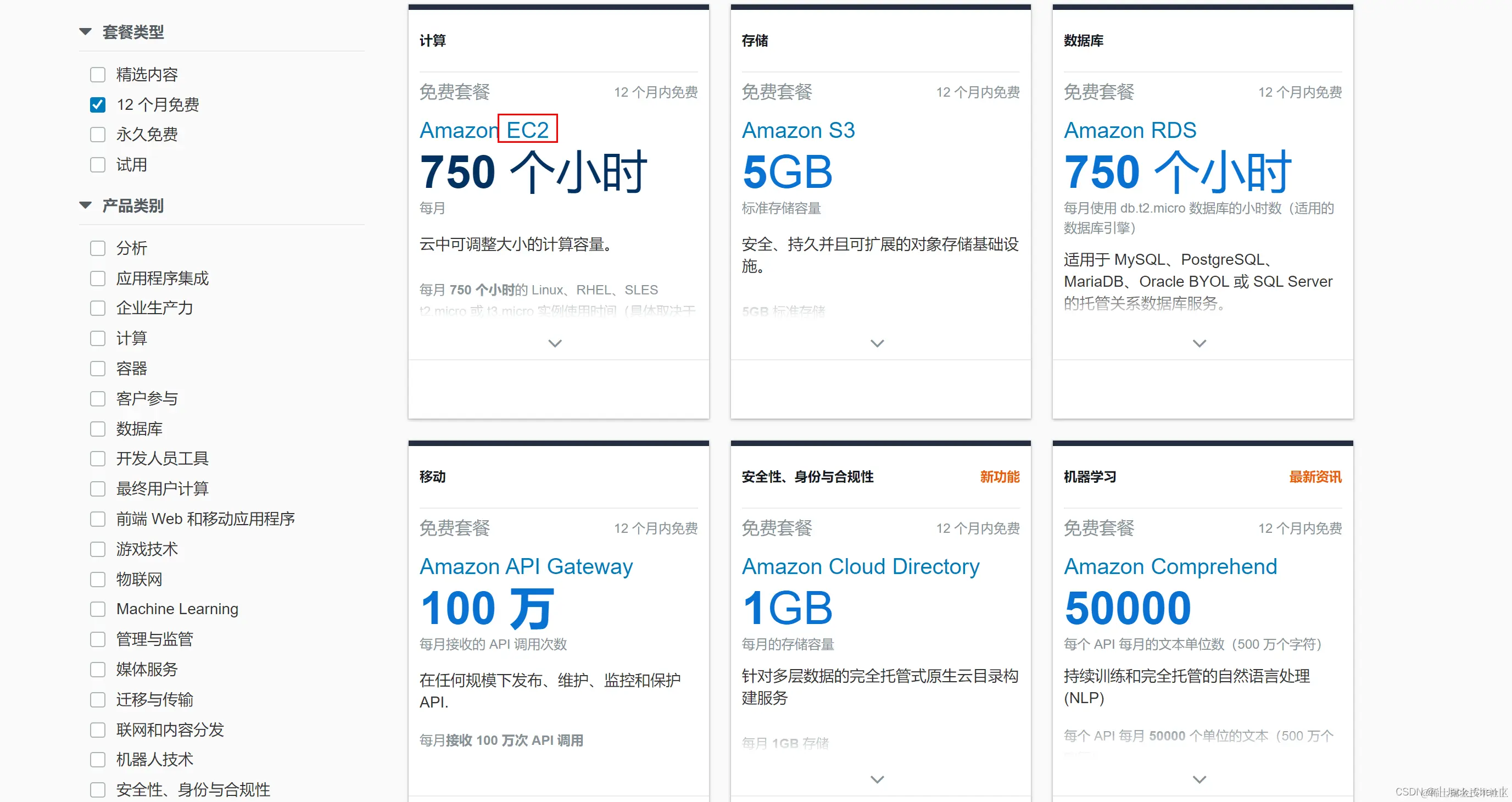1512x802 pixels.
Task: Check the 试用 checkbox
Action: pyautogui.click(x=97, y=165)
